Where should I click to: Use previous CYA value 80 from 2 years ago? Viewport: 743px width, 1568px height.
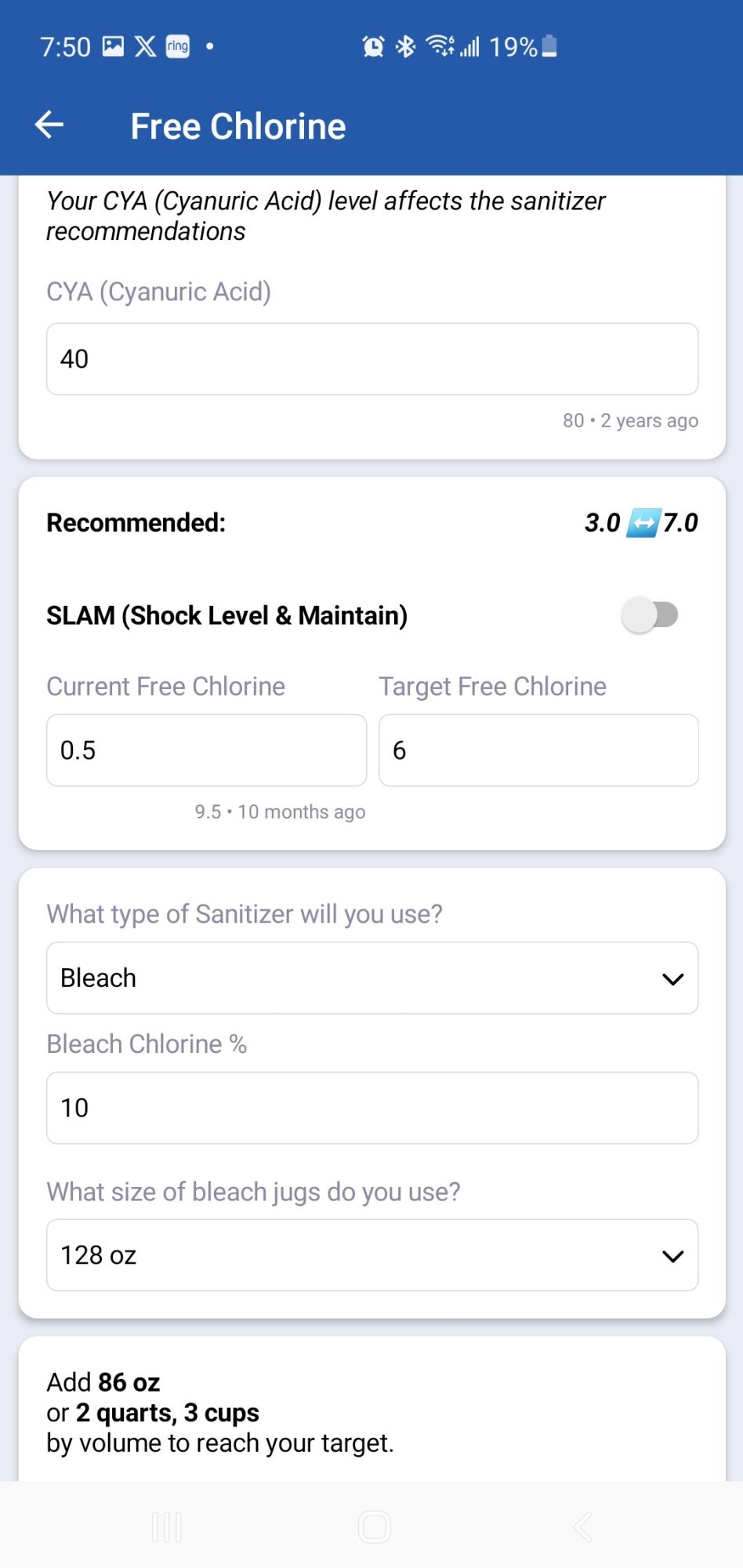tap(630, 421)
